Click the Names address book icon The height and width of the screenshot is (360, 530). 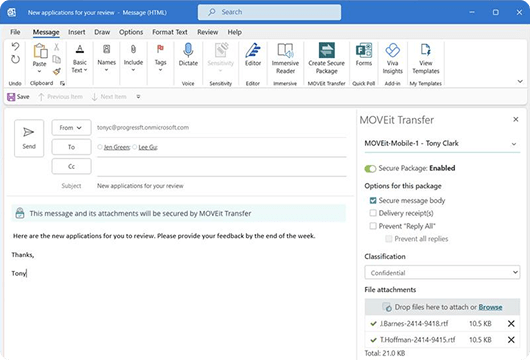pos(106,49)
